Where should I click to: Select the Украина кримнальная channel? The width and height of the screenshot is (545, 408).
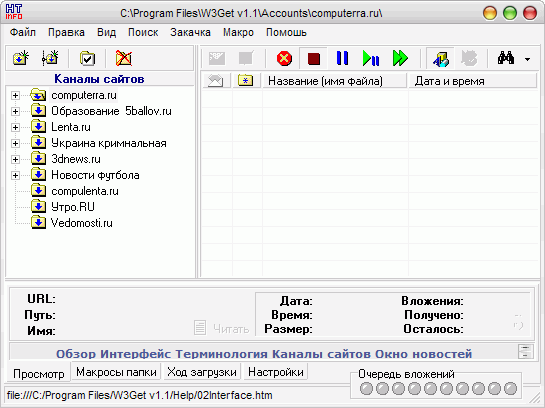click(109, 143)
